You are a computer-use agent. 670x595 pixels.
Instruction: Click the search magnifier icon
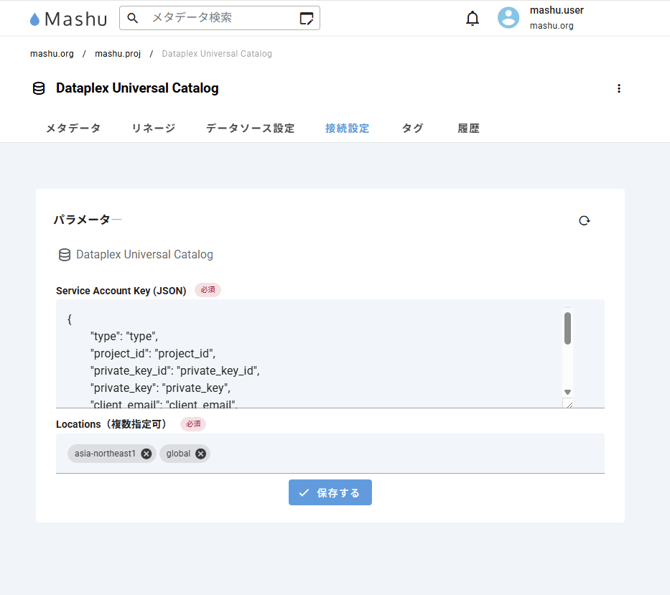(x=133, y=18)
